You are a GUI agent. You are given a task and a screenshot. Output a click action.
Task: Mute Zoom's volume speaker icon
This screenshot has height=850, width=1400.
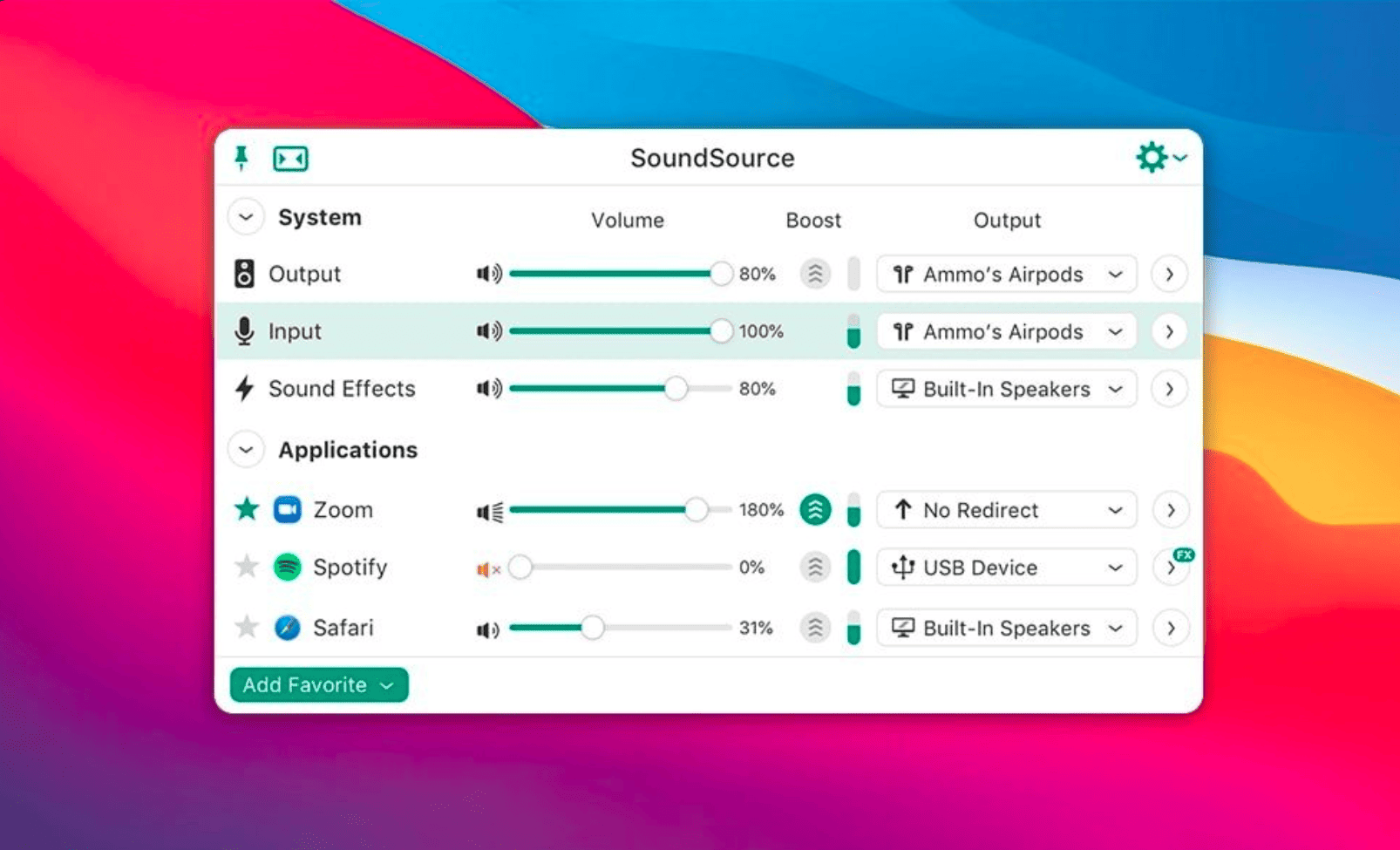490,512
